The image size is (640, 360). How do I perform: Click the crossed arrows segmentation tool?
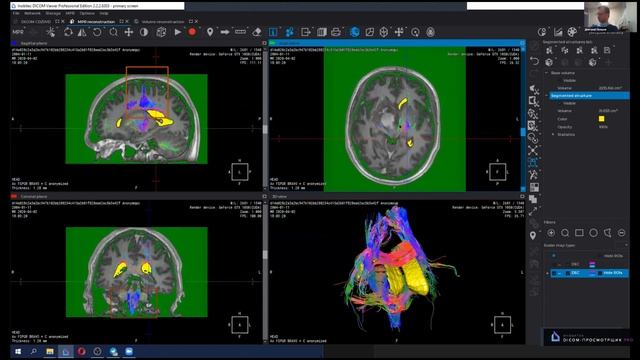pyautogui.click(x=533, y=151)
